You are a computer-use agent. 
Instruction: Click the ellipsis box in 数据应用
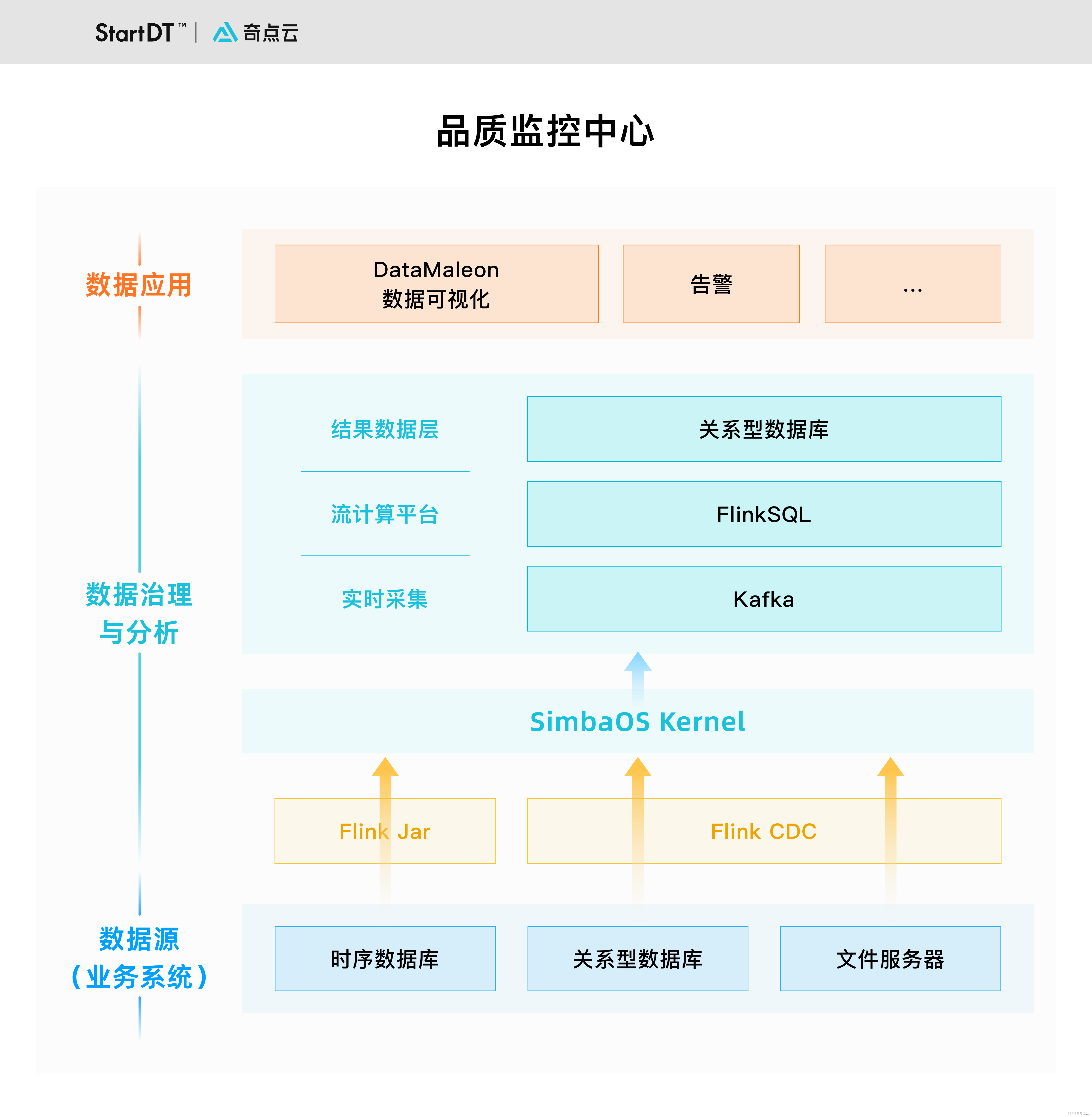(913, 284)
